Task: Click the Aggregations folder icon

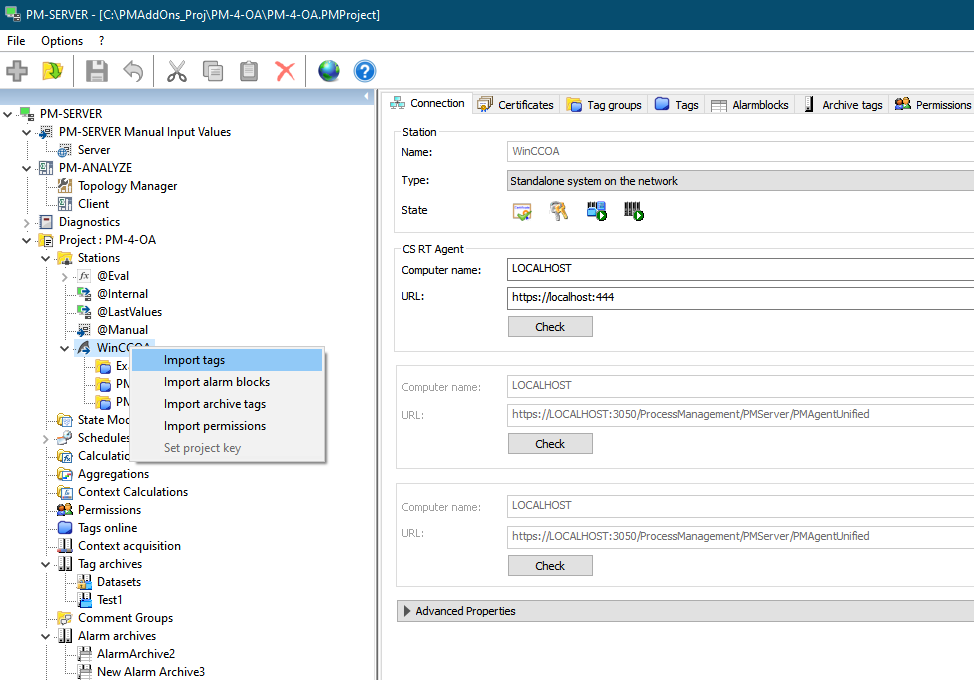Action: pyautogui.click(x=65, y=474)
